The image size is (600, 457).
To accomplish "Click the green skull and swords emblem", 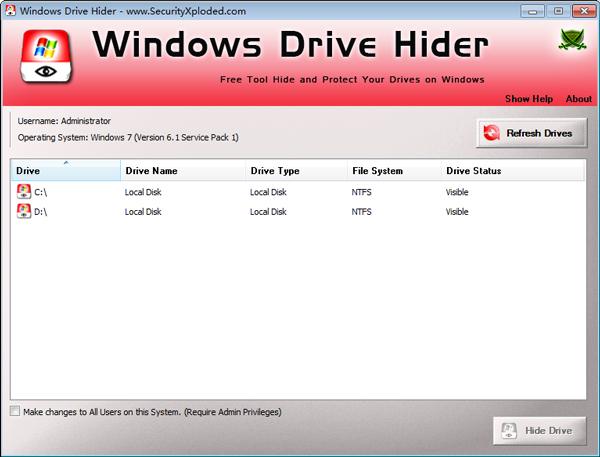I will [572, 39].
